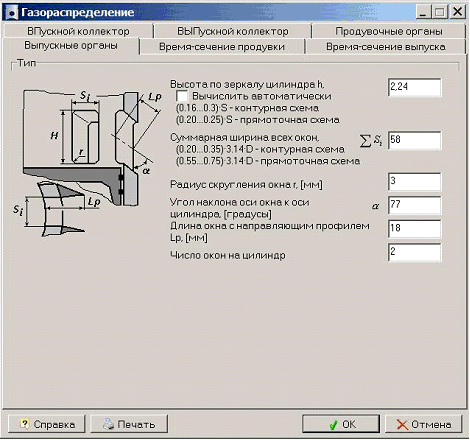The height and width of the screenshot is (440, 470).
Task: Select the Выпускные органы tab
Action: [x=71, y=46]
